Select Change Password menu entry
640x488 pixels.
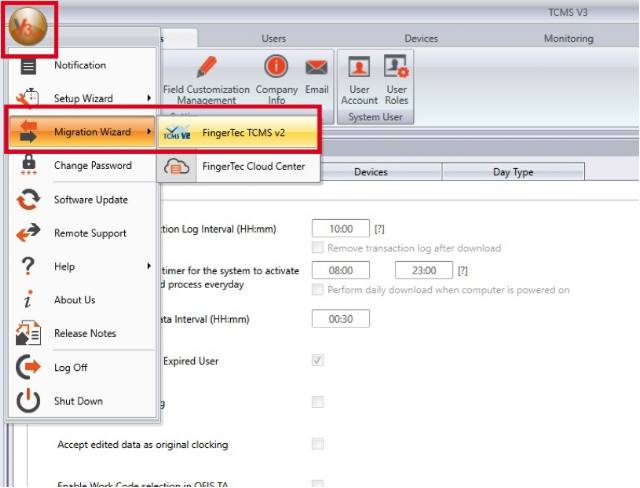pyautogui.click(x=82, y=165)
